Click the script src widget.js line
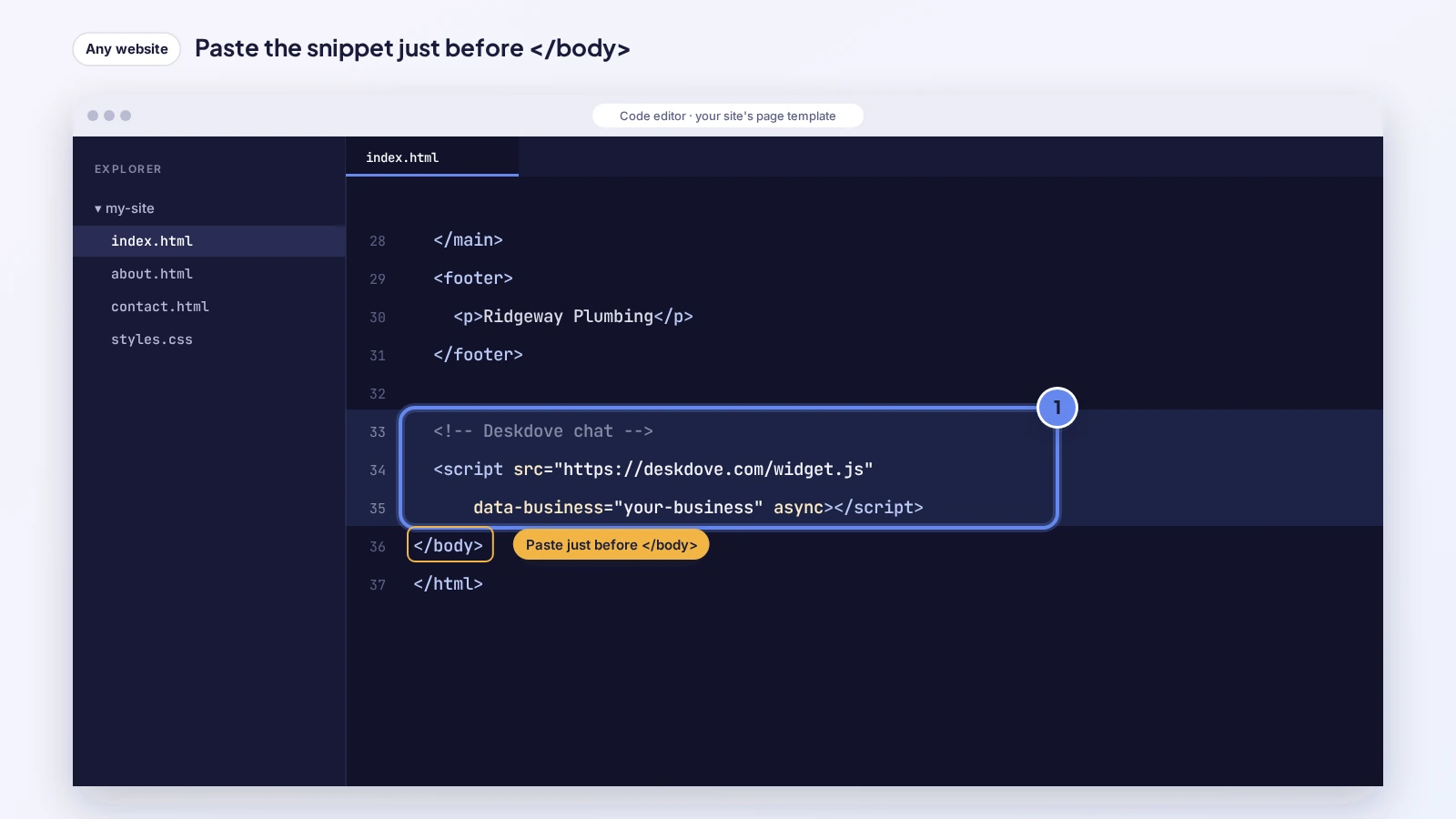 click(652, 470)
